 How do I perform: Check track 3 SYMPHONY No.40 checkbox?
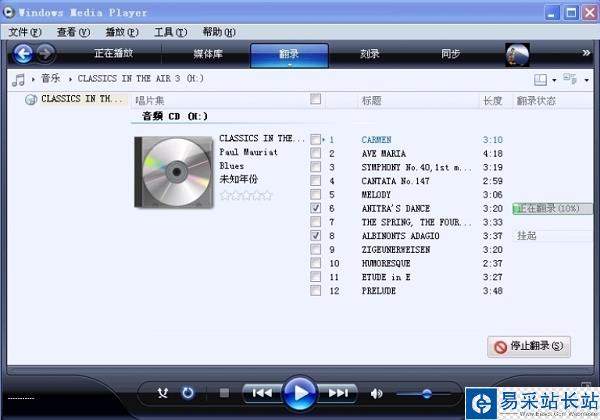315,167
